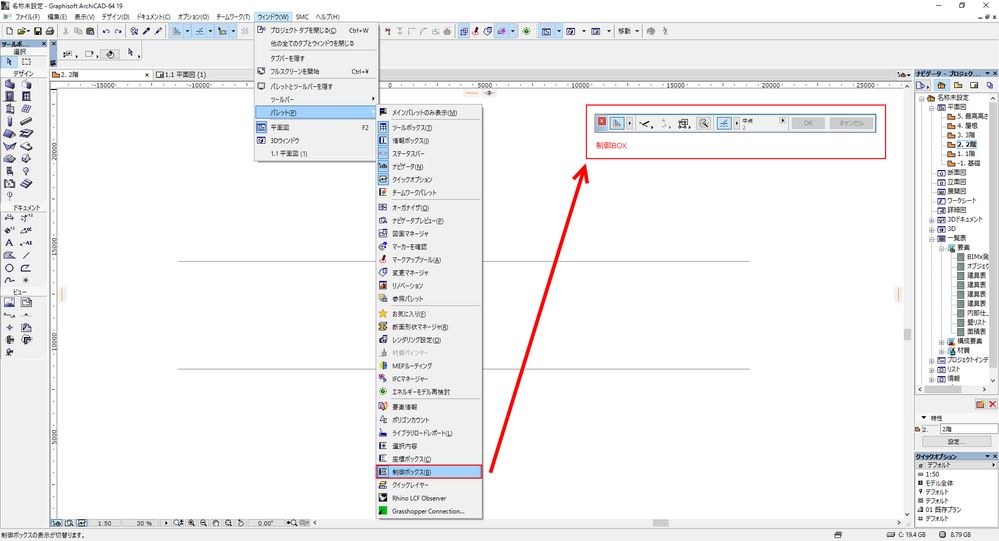Image resolution: width=999 pixels, height=541 pixels.
Task: Click the 設定... button in Navigator
Action: [957, 442]
